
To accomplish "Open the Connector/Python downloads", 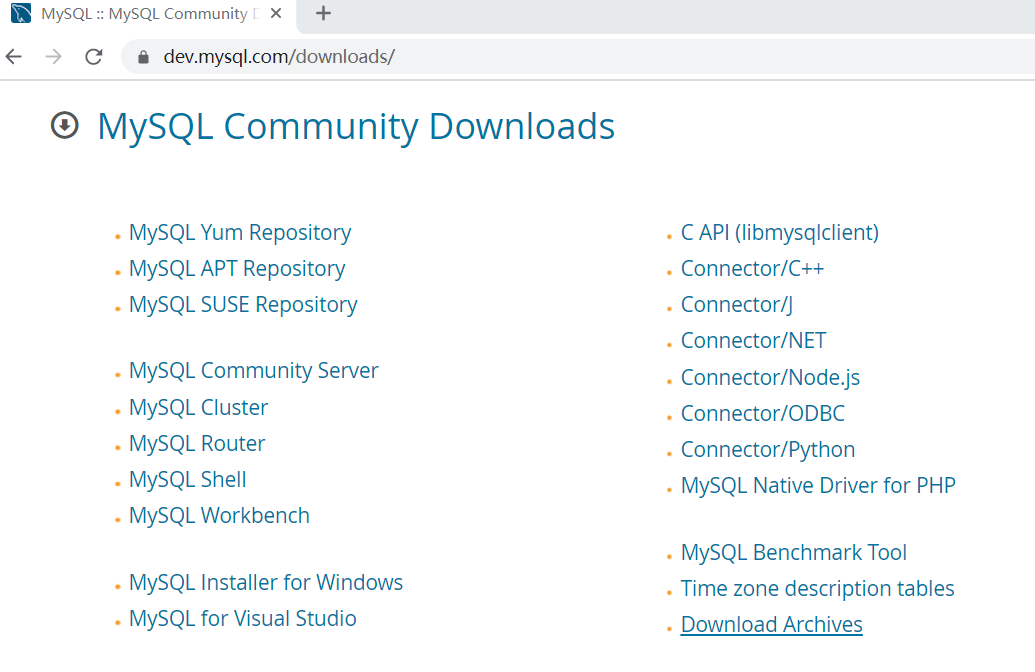I will (x=767, y=449).
